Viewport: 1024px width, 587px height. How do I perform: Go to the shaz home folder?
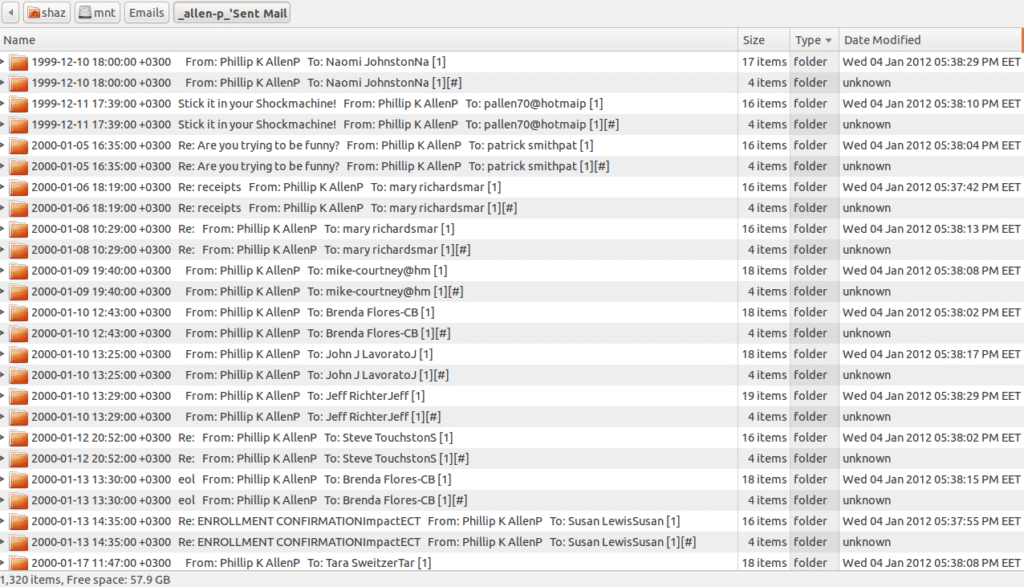pyautogui.click(x=46, y=13)
